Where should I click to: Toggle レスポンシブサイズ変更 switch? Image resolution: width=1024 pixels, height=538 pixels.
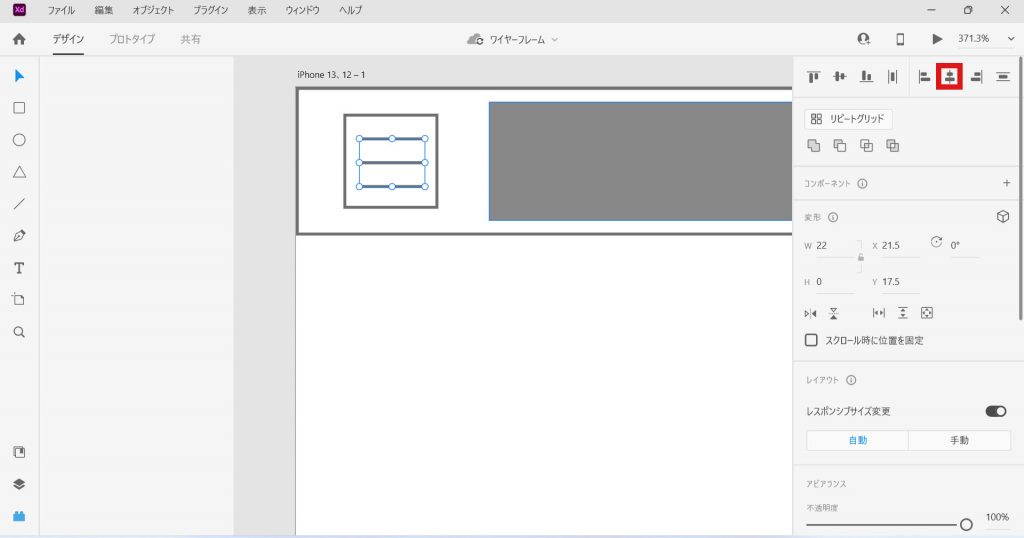996,411
